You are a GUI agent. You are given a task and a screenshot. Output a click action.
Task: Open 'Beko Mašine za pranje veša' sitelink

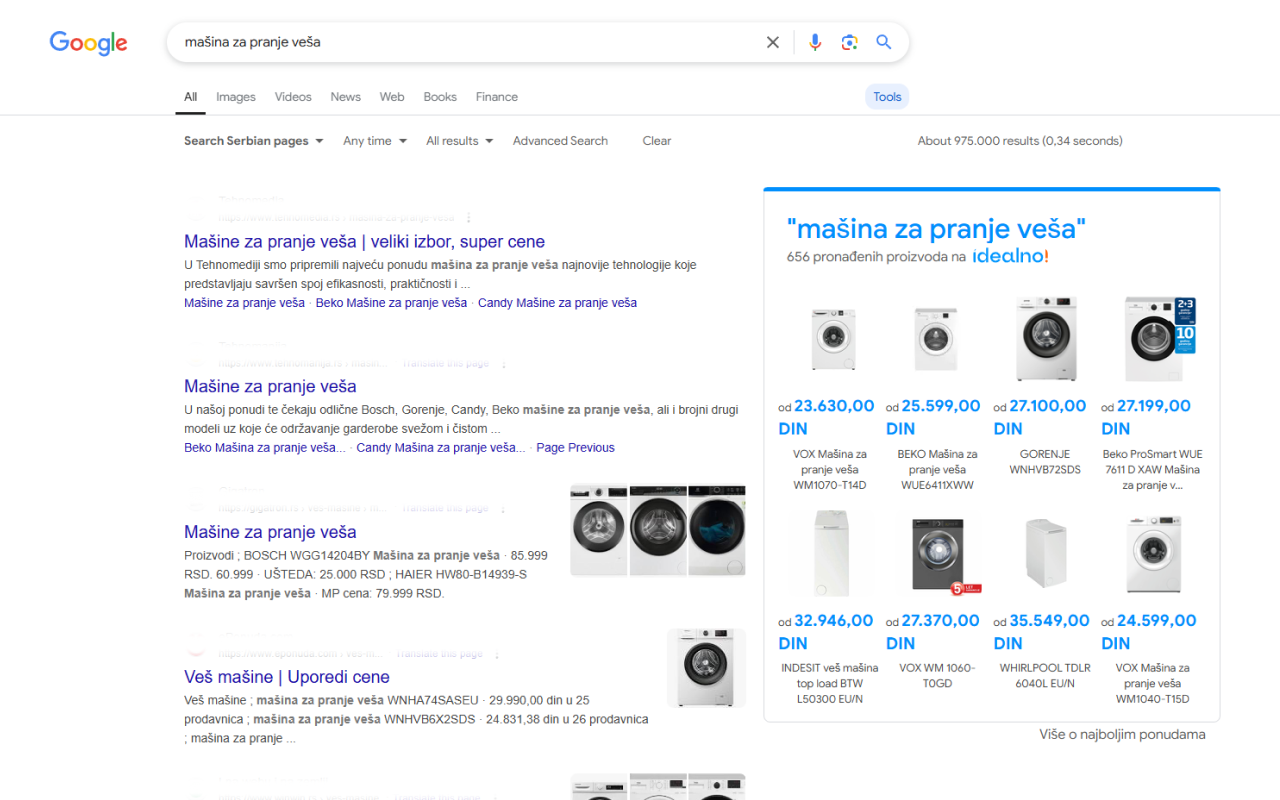391,303
